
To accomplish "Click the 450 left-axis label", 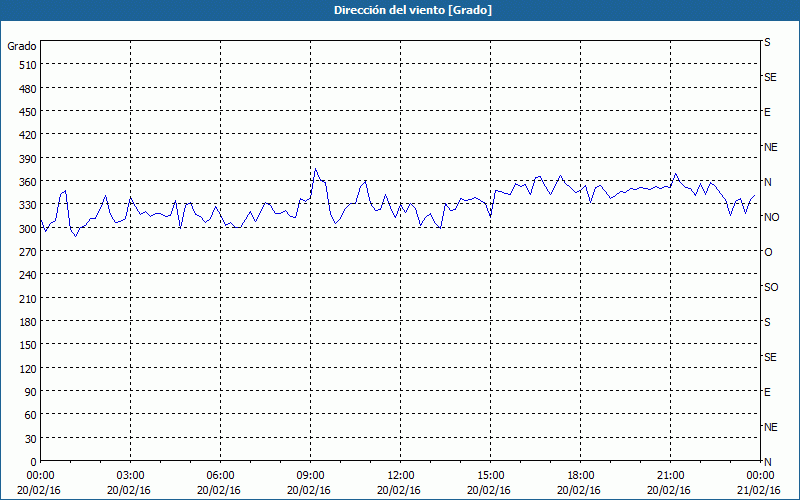I will [x=28, y=112].
